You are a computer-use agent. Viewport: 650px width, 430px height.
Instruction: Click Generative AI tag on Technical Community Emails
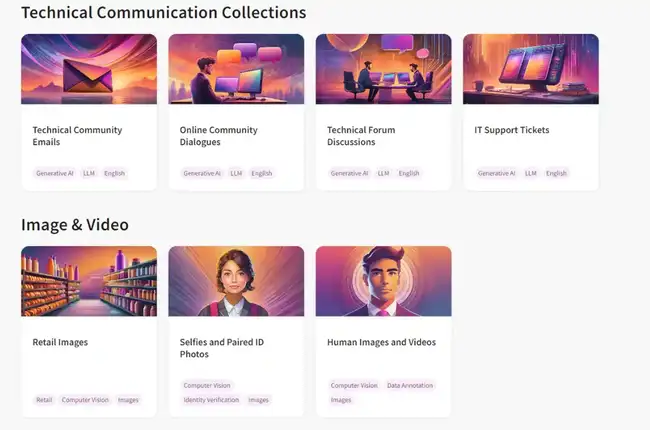coord(55,173)
